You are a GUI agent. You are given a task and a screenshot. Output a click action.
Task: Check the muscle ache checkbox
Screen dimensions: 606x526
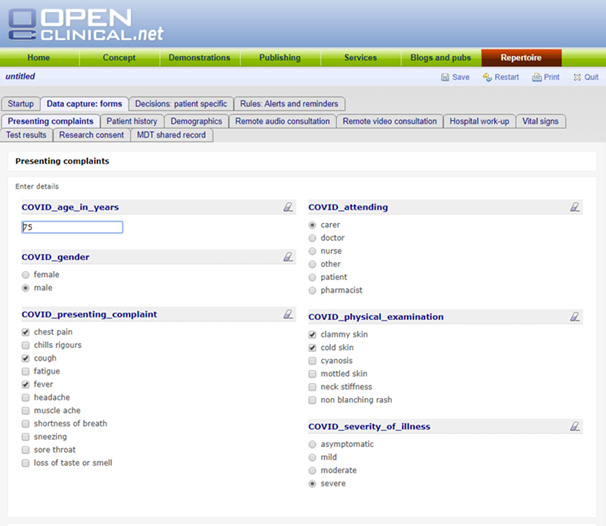coord(26,410)
